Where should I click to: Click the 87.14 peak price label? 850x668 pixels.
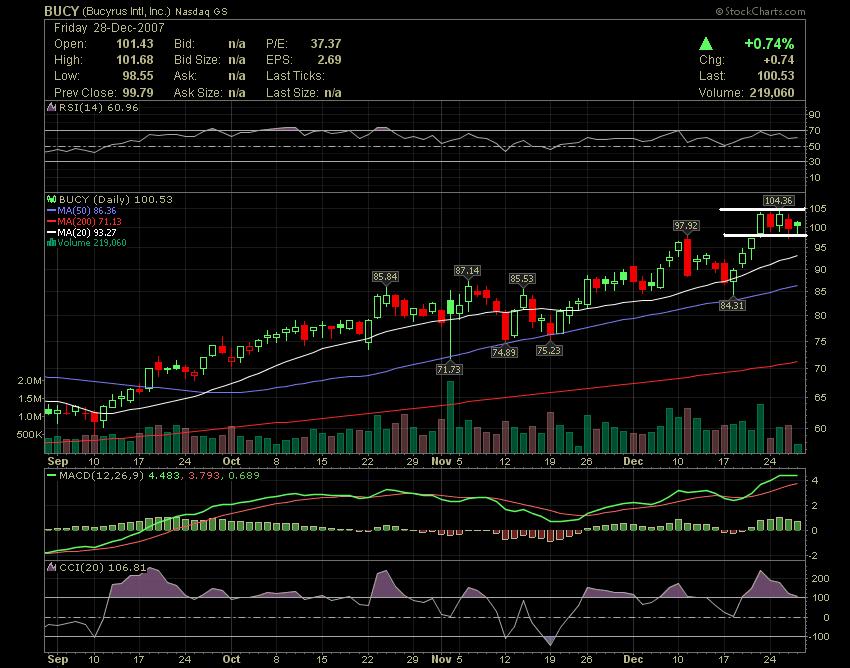point(467,271)
